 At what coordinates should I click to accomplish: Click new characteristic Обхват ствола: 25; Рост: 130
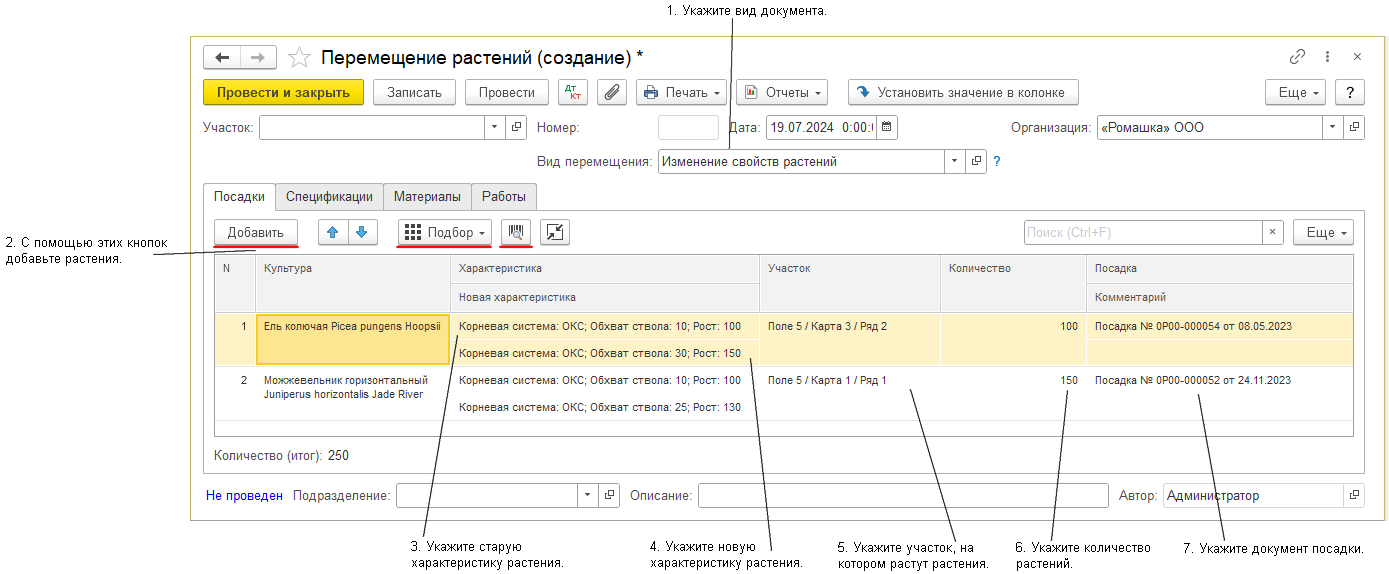pyautogui.click(x=605, y=407)
